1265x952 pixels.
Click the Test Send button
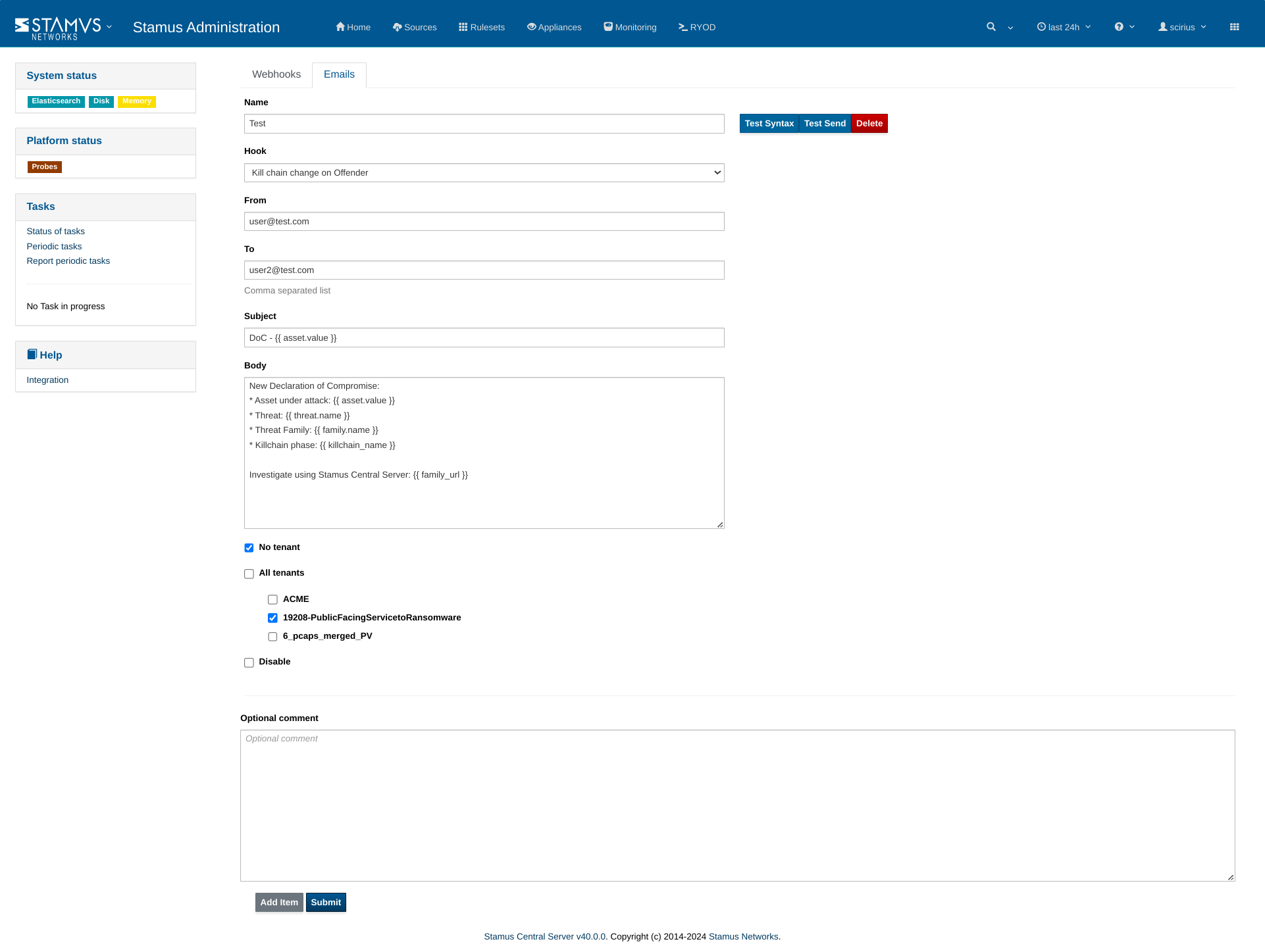click(824, 123)
